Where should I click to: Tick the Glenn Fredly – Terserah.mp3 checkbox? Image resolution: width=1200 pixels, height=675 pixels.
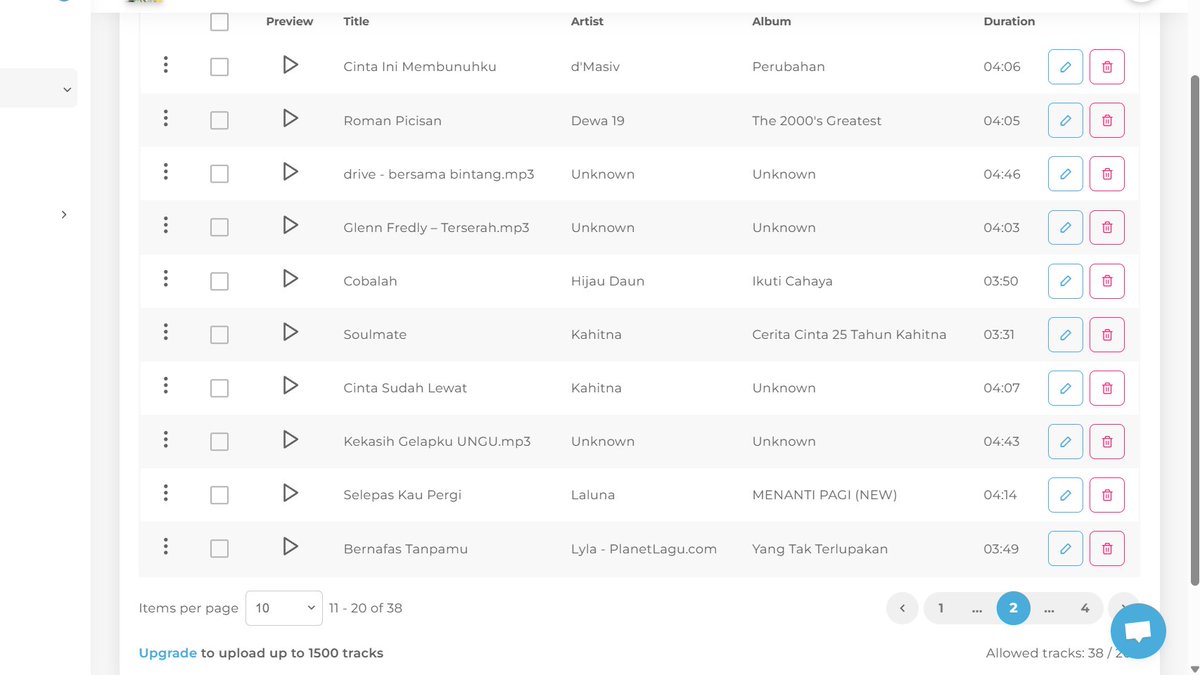(219, 227)
